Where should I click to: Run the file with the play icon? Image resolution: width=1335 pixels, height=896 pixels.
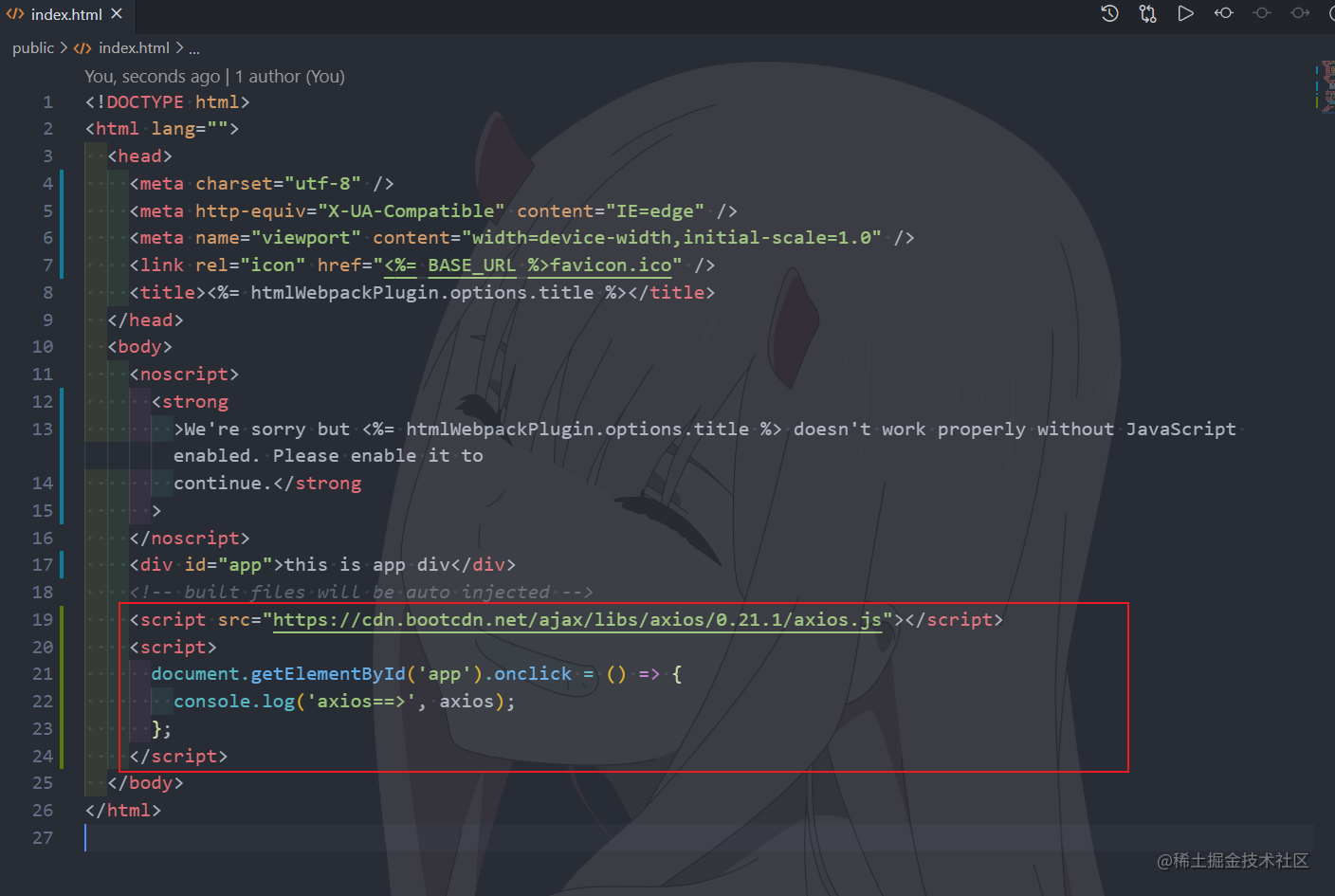point(1185,13)
